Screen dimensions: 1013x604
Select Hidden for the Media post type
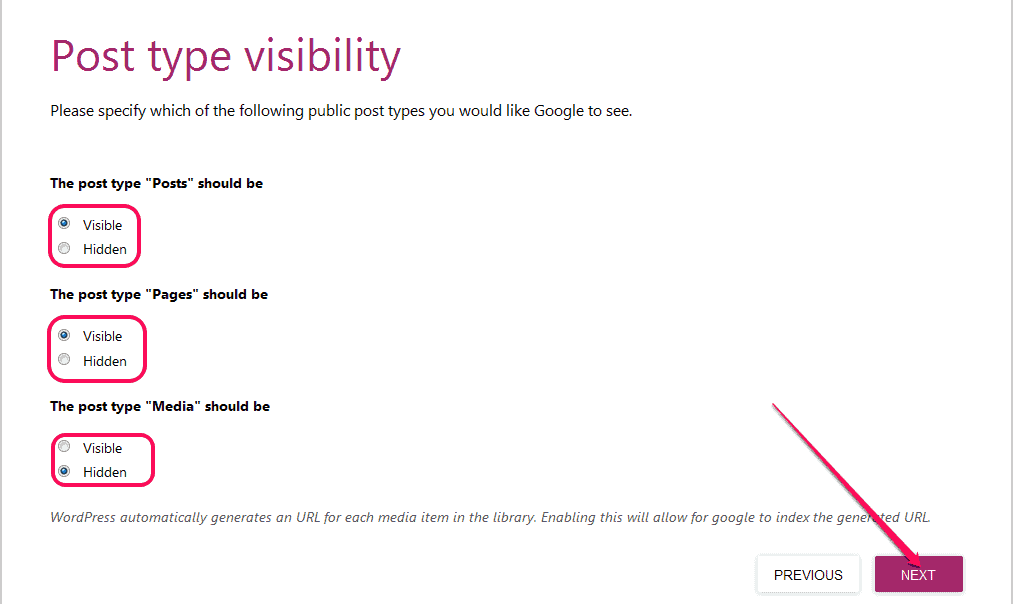(64, 471)
